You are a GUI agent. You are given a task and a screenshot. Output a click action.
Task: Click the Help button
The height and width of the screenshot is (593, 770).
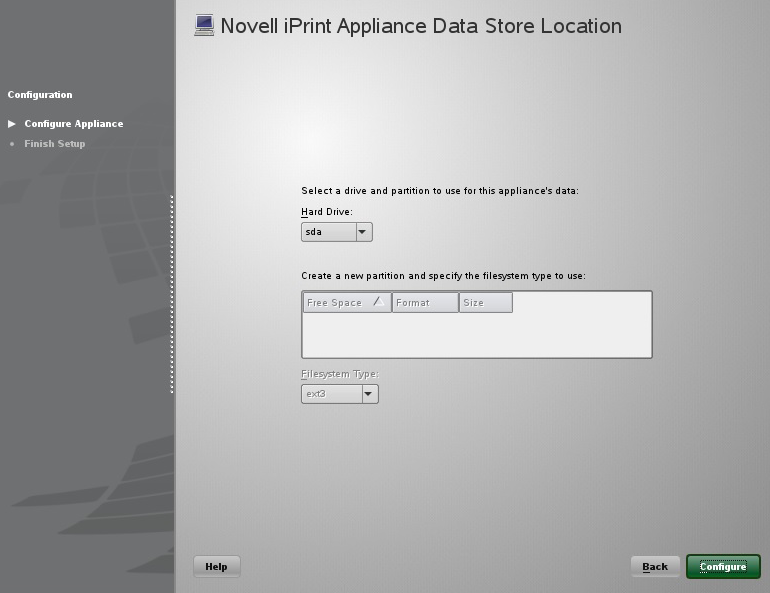[x=217, y=566]
